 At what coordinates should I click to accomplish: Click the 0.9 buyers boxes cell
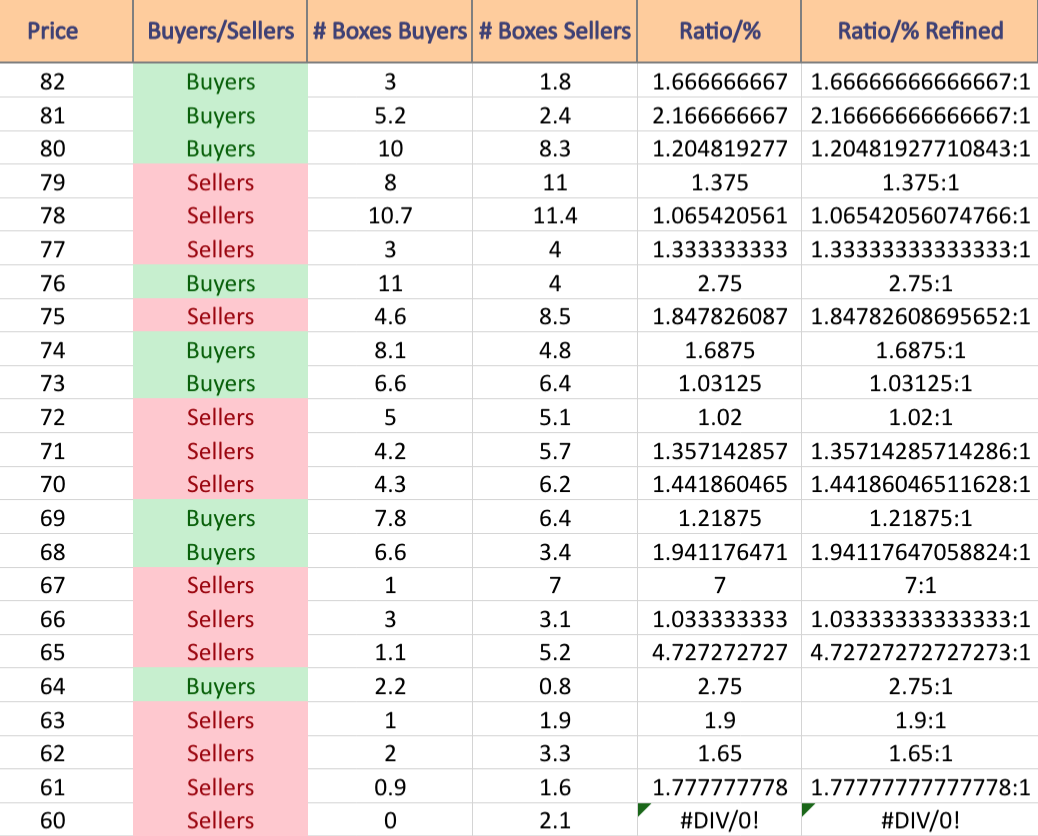pyautogui.click(x=389, y=786)
